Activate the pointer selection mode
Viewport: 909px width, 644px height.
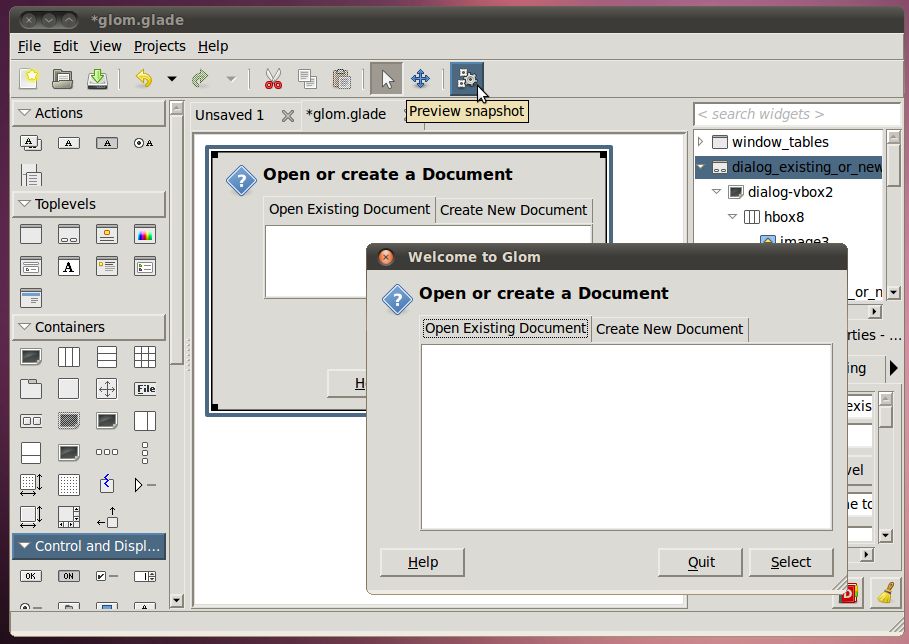pyautogui.click(x=386, y=78)
